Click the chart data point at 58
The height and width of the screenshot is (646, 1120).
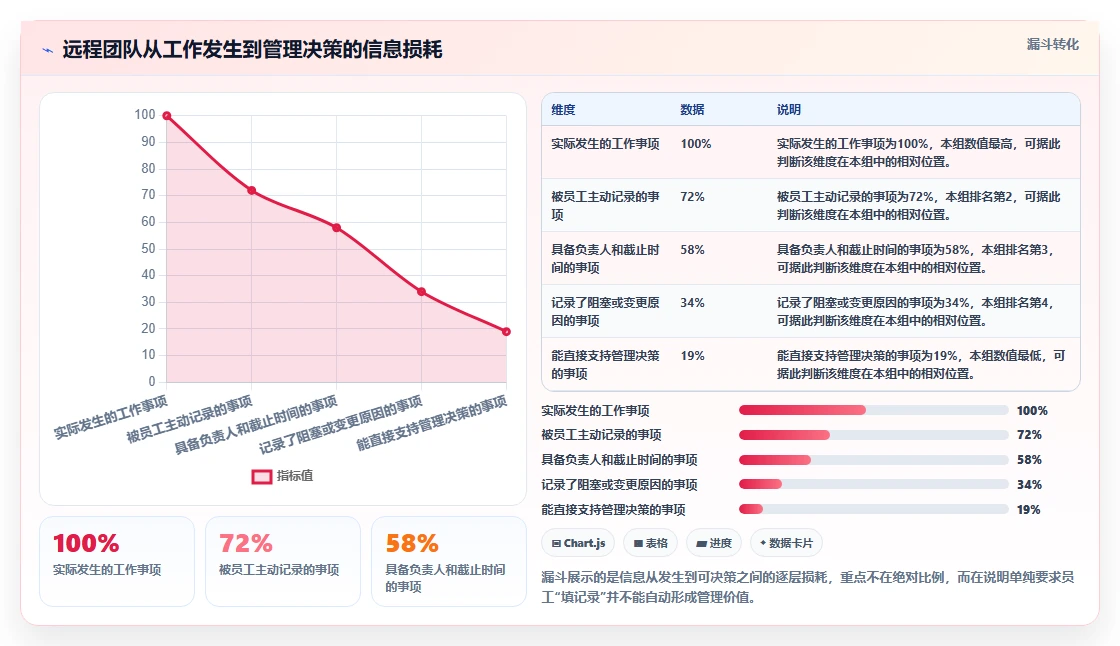click(x=336, y=227)
